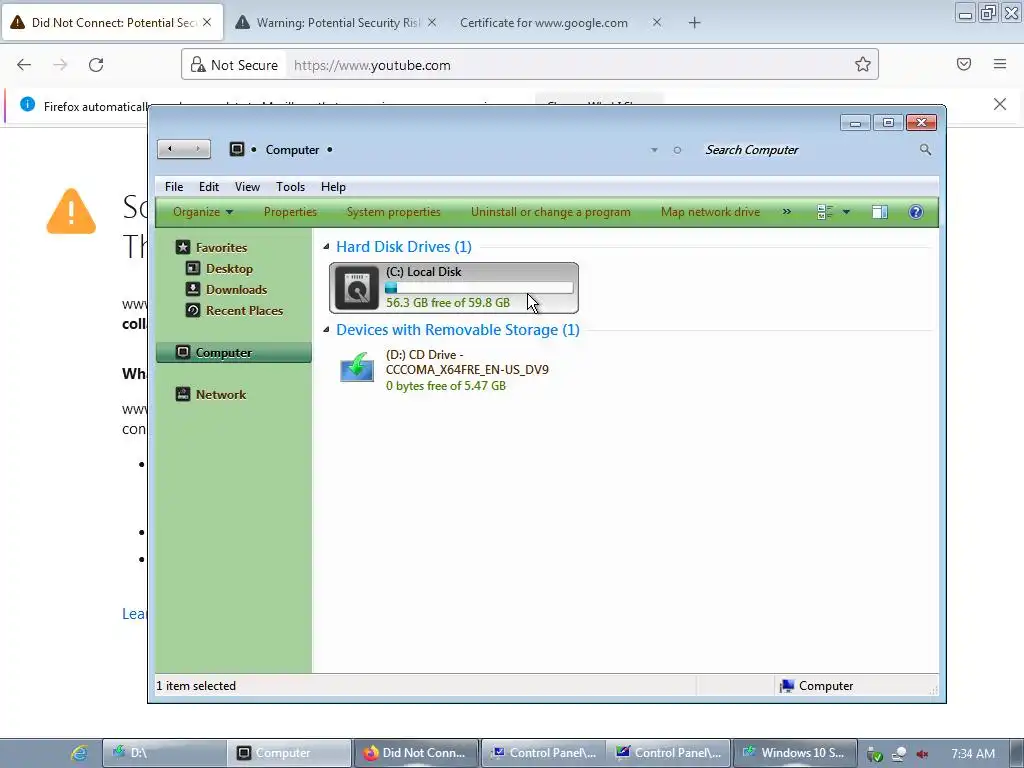Click the Explorer forward arrow button
Viewport: 1024px width, 768px height.
pos(197,149)
